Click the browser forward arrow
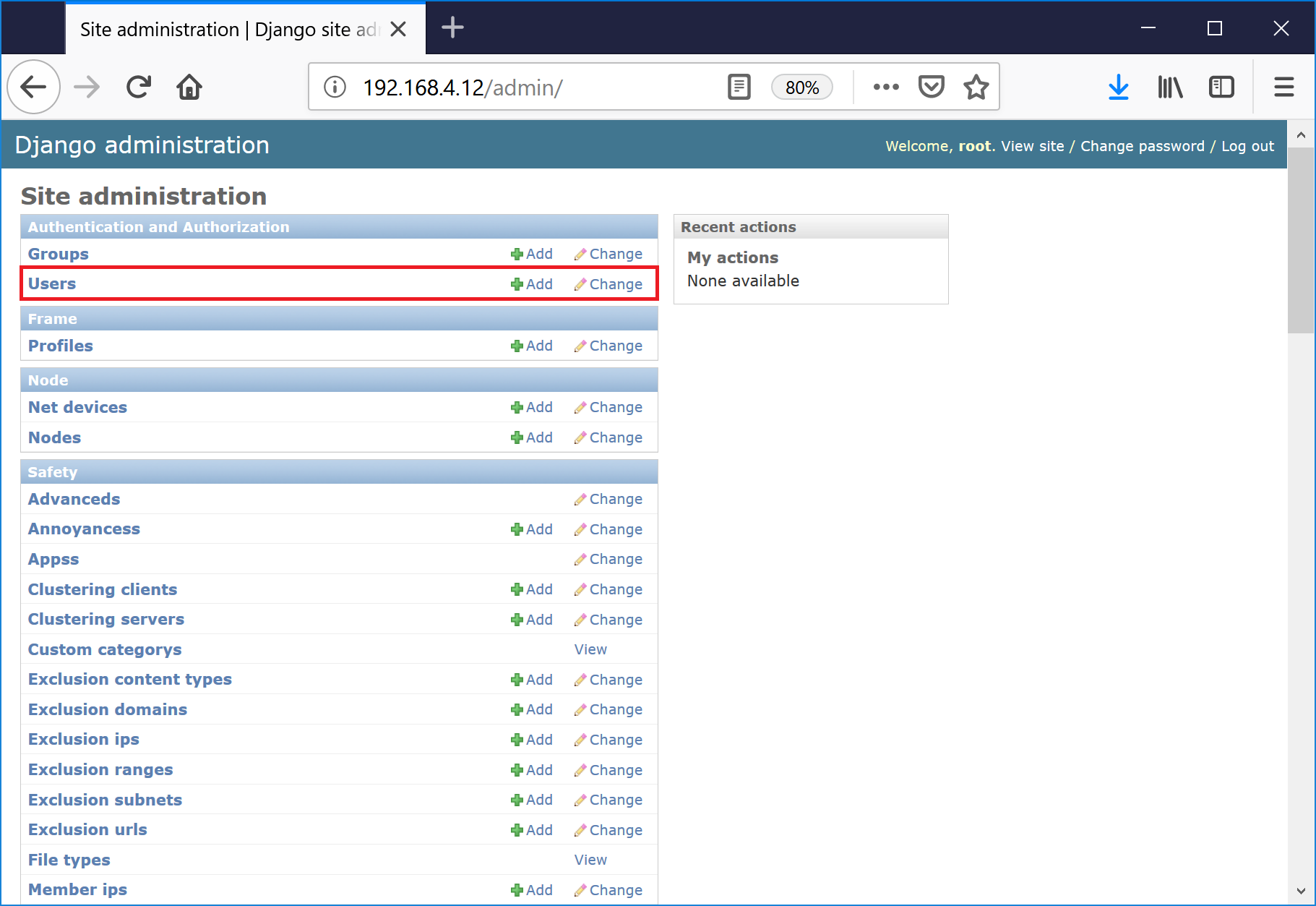This screenshot has height=906, width=1316. click(87, 87)
